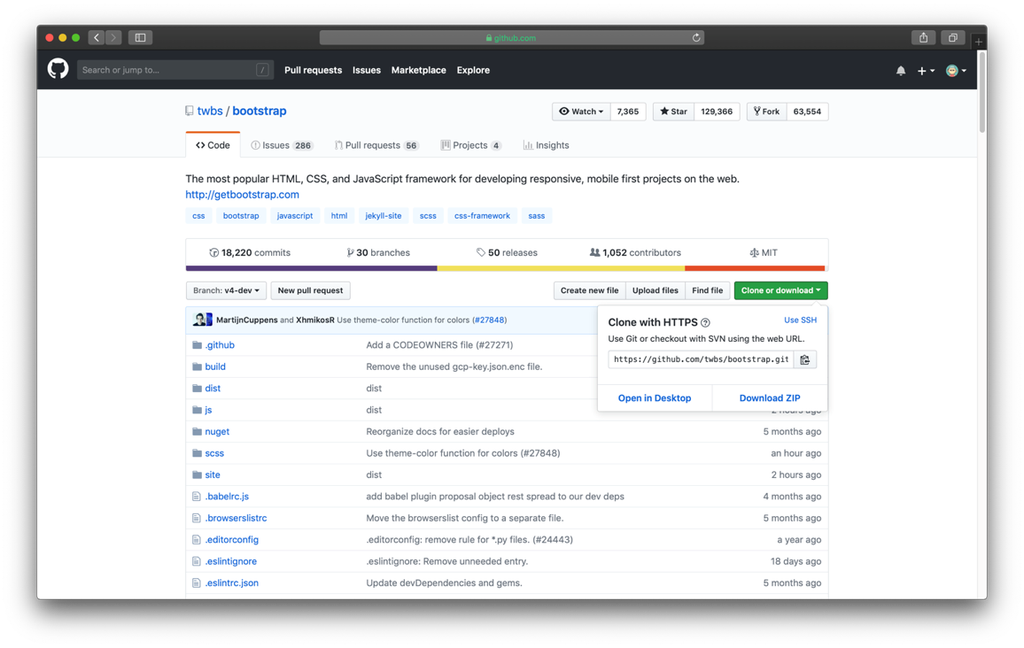Click Safari forward arrow button
Image resolution: width=1024 pixels, height=648 pixels.
click(114, 38)
